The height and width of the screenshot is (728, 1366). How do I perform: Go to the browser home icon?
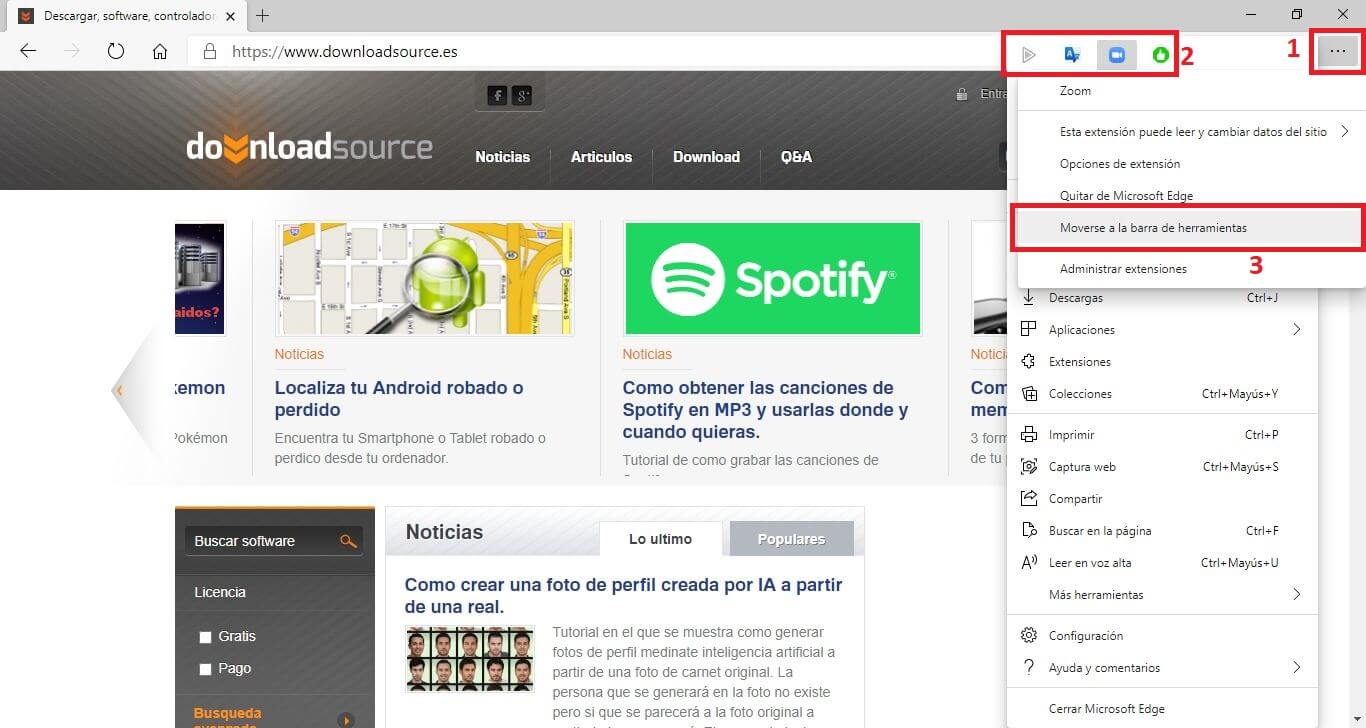[160, 52]
